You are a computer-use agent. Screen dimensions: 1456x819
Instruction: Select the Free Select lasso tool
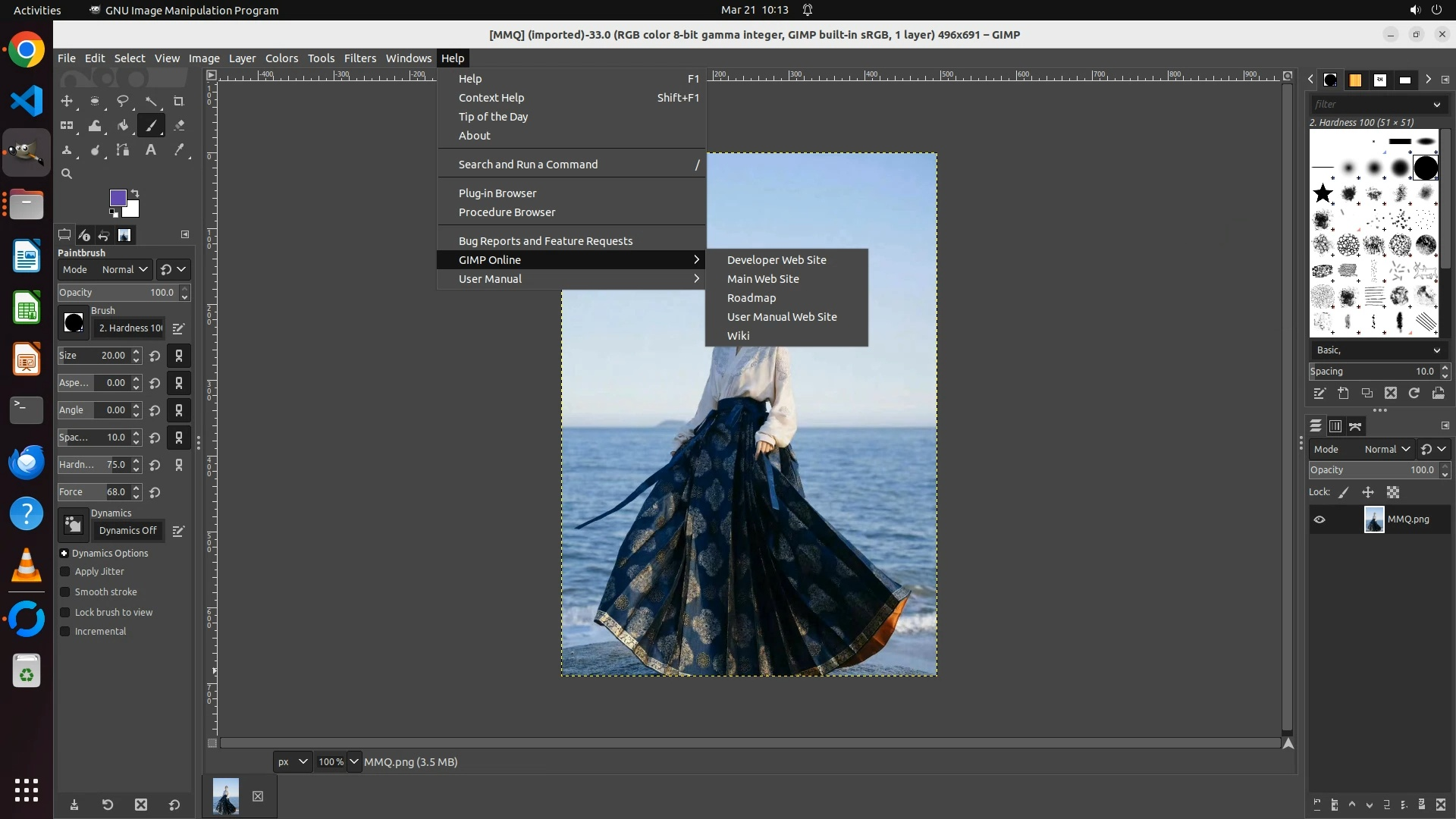tap(123, 101)
